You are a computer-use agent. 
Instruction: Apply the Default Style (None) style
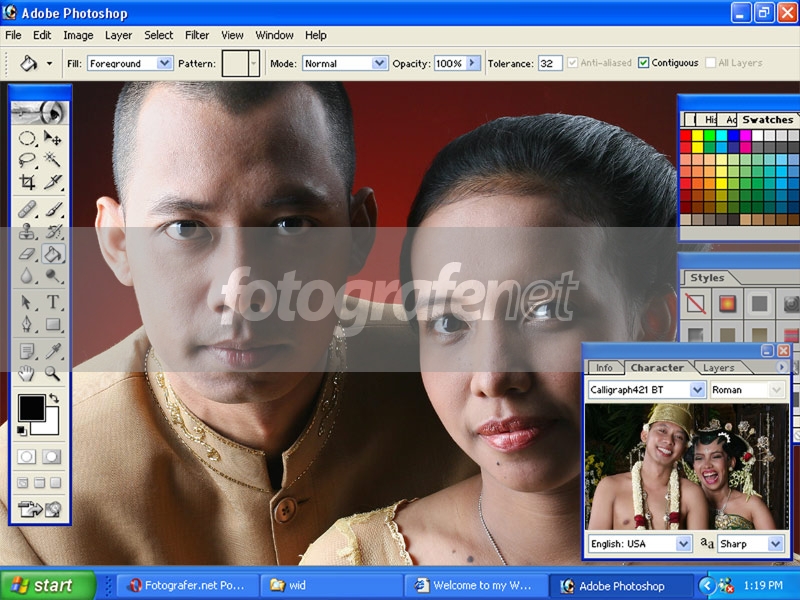click(x=695, y=304)
